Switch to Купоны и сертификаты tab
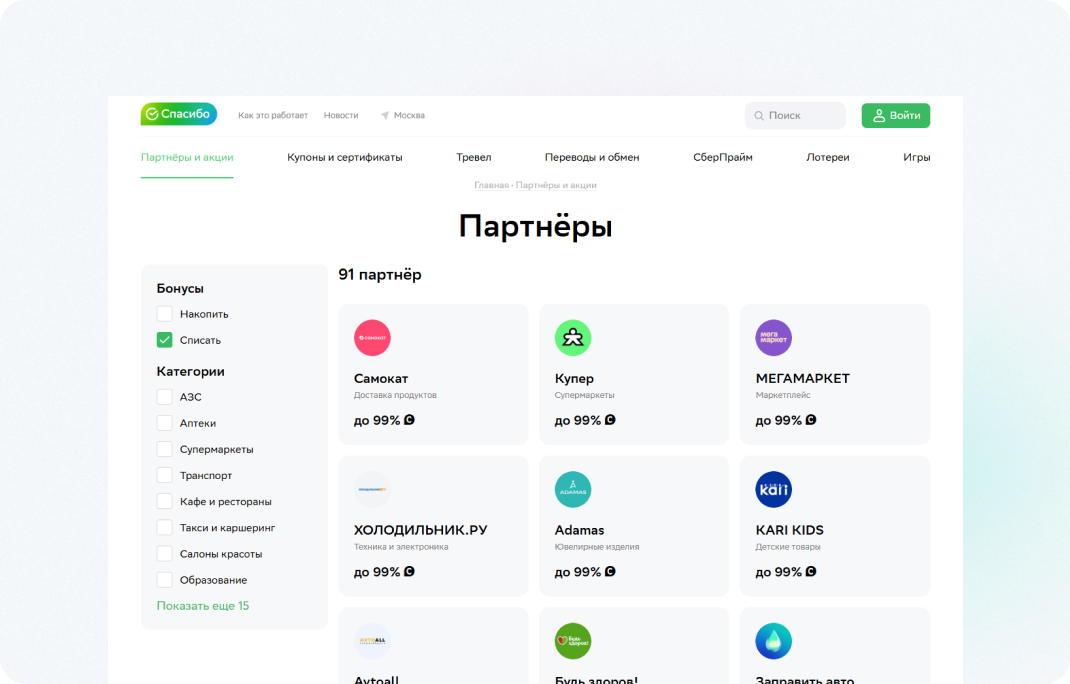 (344, 157)
